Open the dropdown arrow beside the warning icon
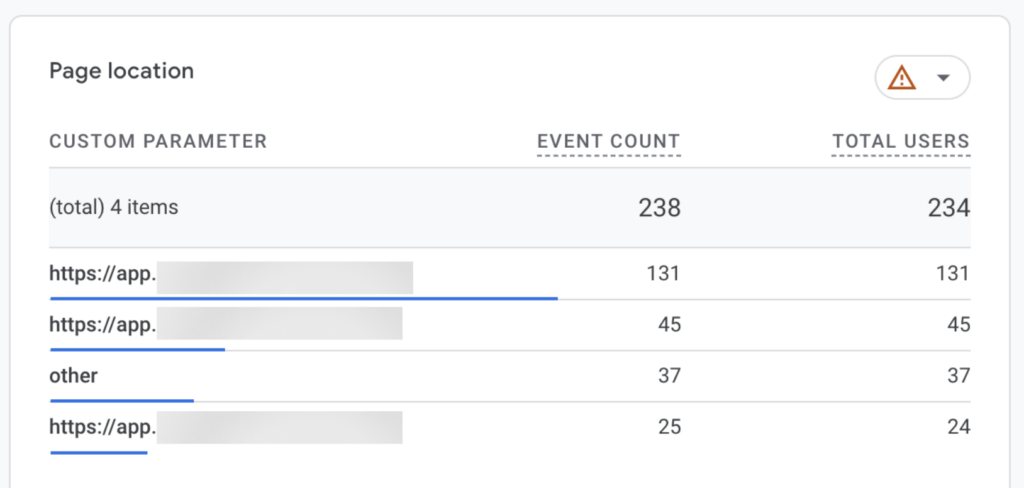Screen dimensions: 1024x488 [x=943, y=78]
